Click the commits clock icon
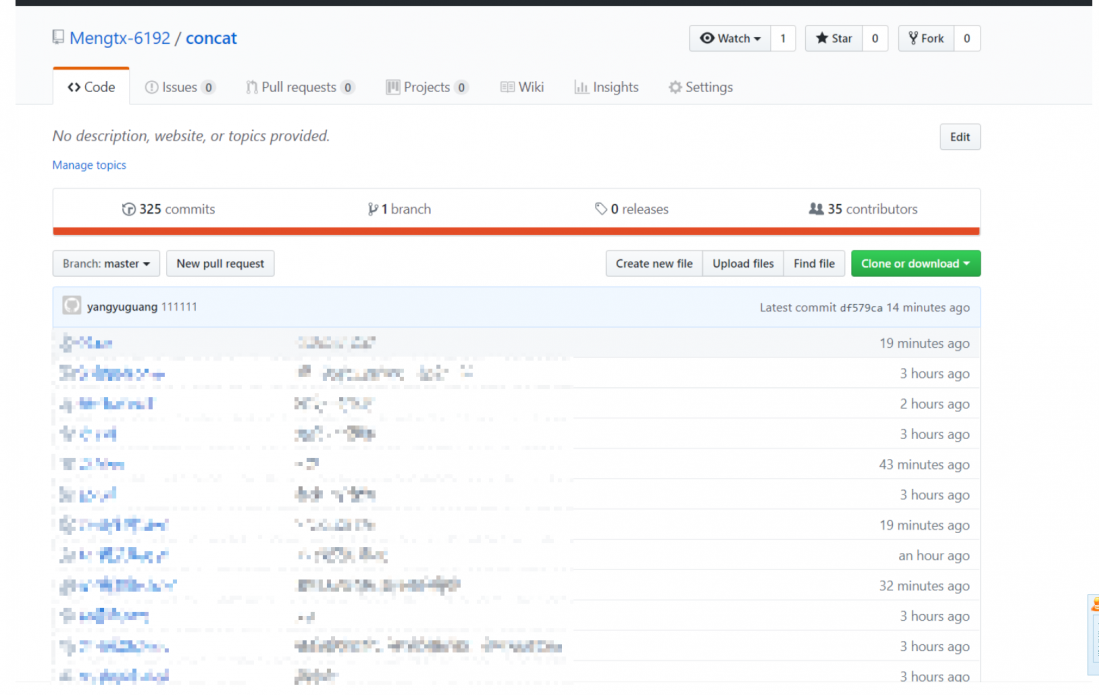Screen dimensions: 1099x695 pos(128,209)
